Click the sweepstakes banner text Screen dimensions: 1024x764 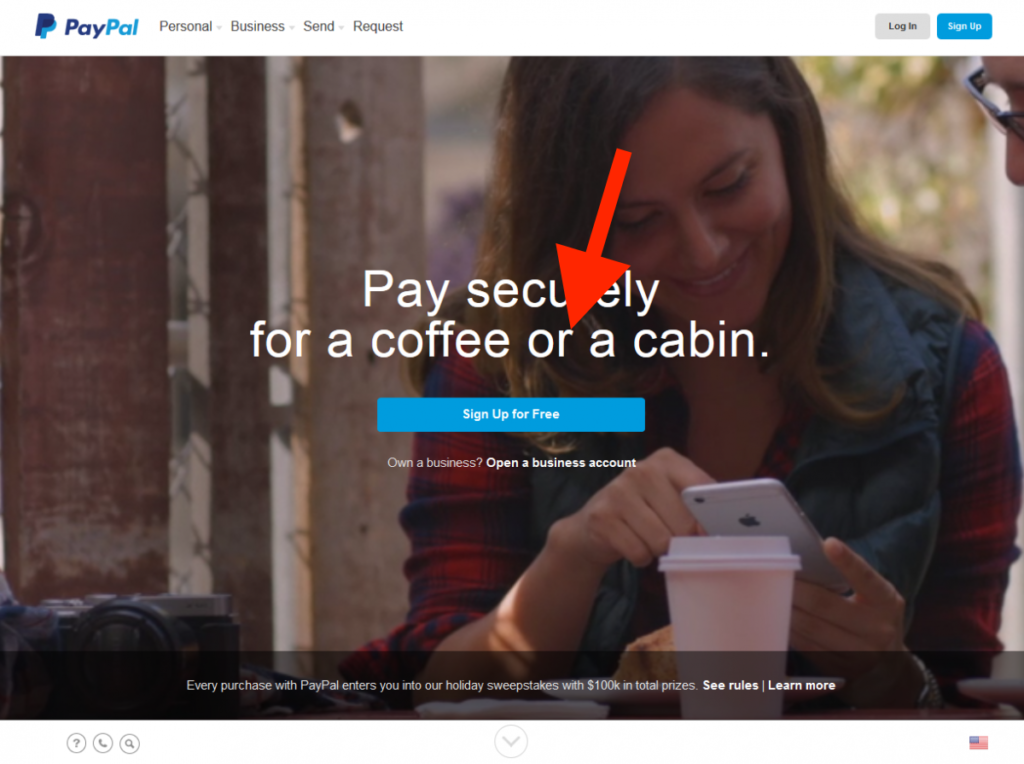click(x=442, y=685)
